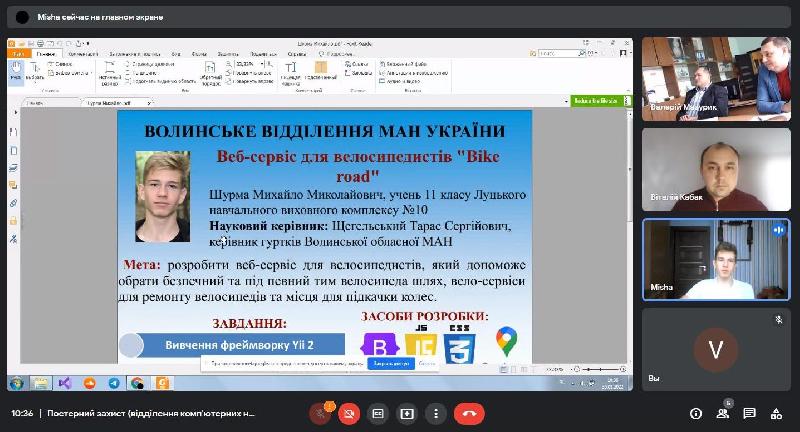This screenshot has height=432, width=800.
Task: Click the Chrome icon in shared taskbar
Action: pyautogui.click(x=138, y=382)
